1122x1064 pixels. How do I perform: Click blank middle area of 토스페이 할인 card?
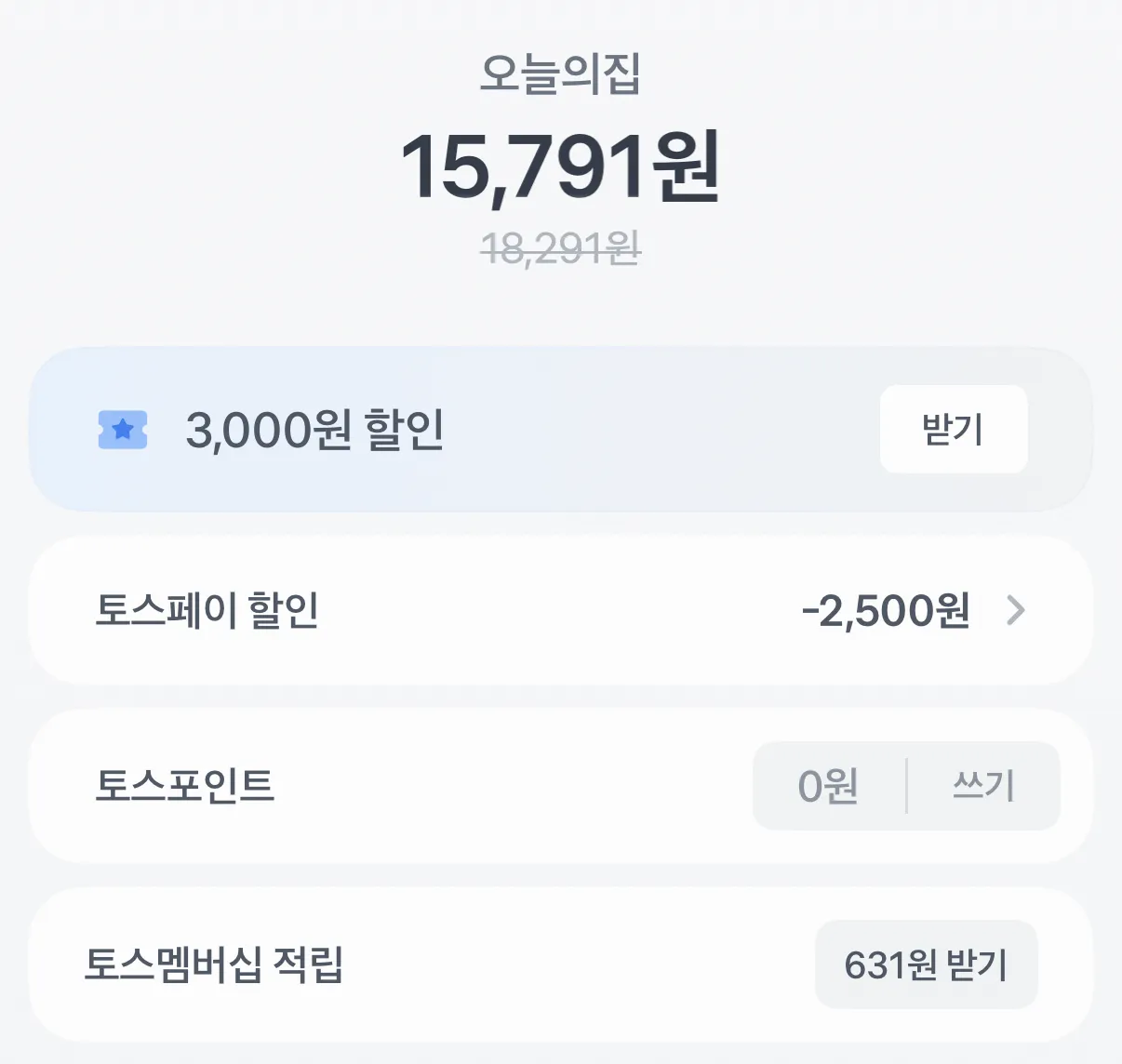click(x=558, y=611)
